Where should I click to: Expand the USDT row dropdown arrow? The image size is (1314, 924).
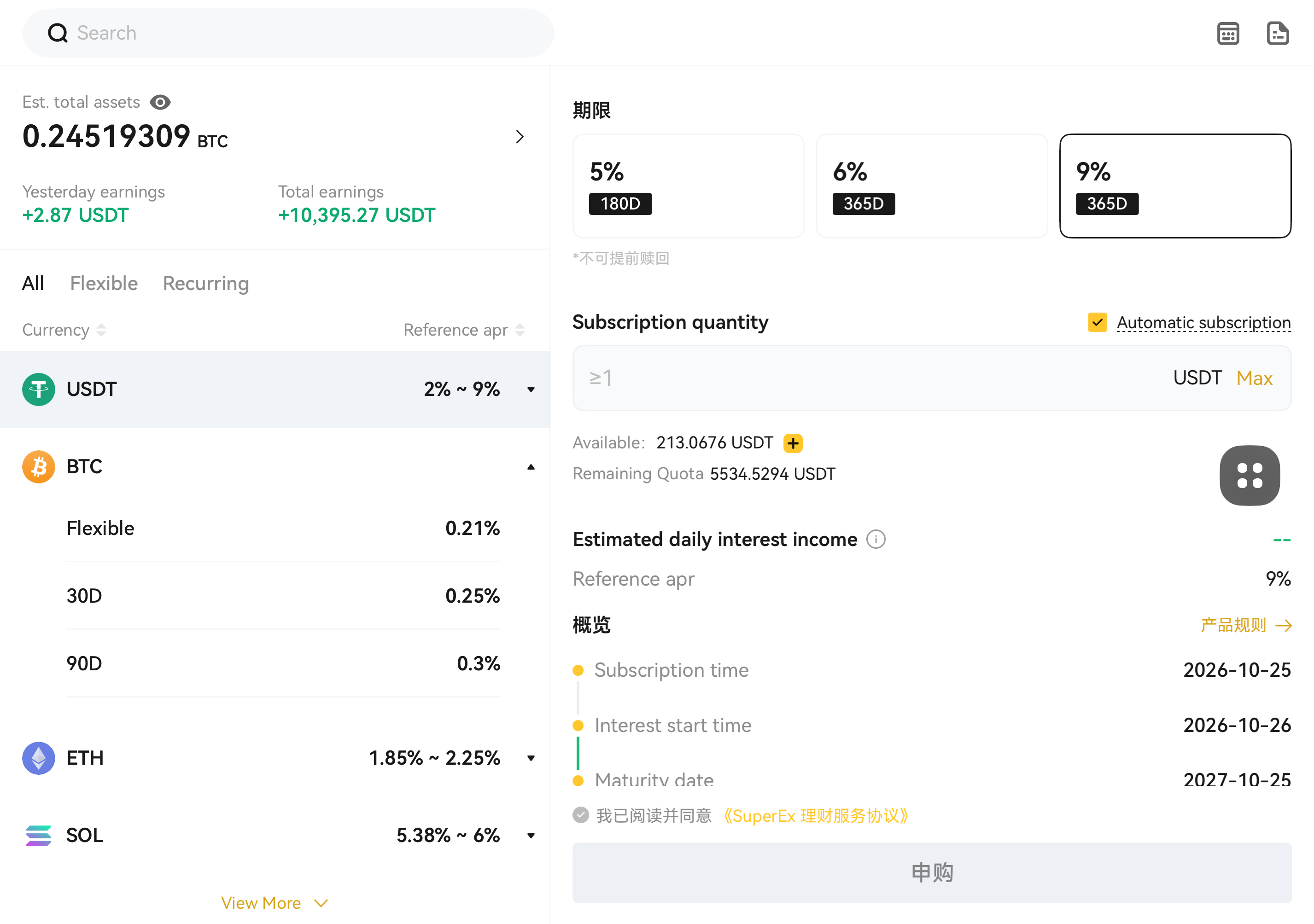coord(531,389)
